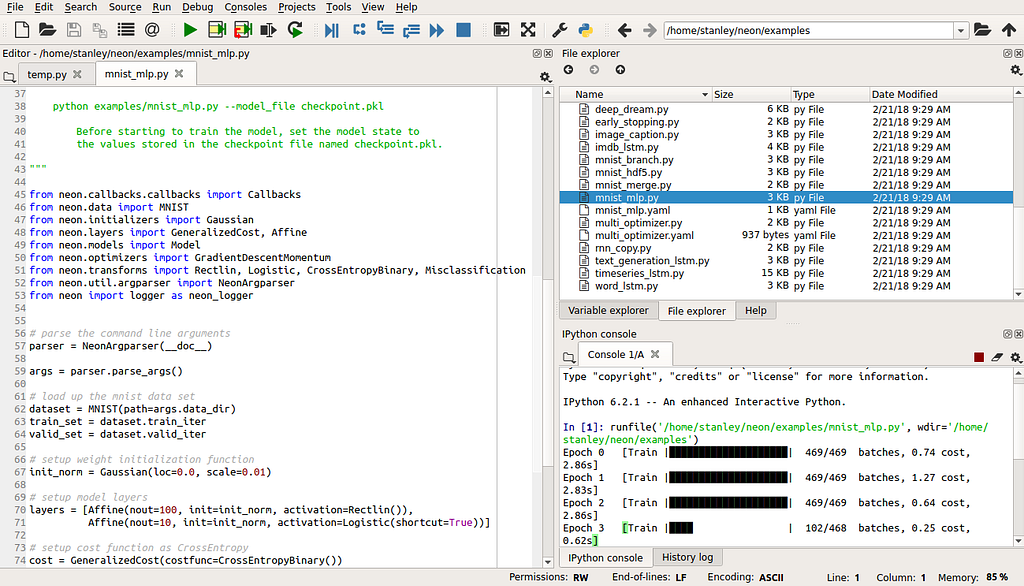Go to parent directory in toolbar
Viewport: 1024px width, 586px height.
(1008, 30)
